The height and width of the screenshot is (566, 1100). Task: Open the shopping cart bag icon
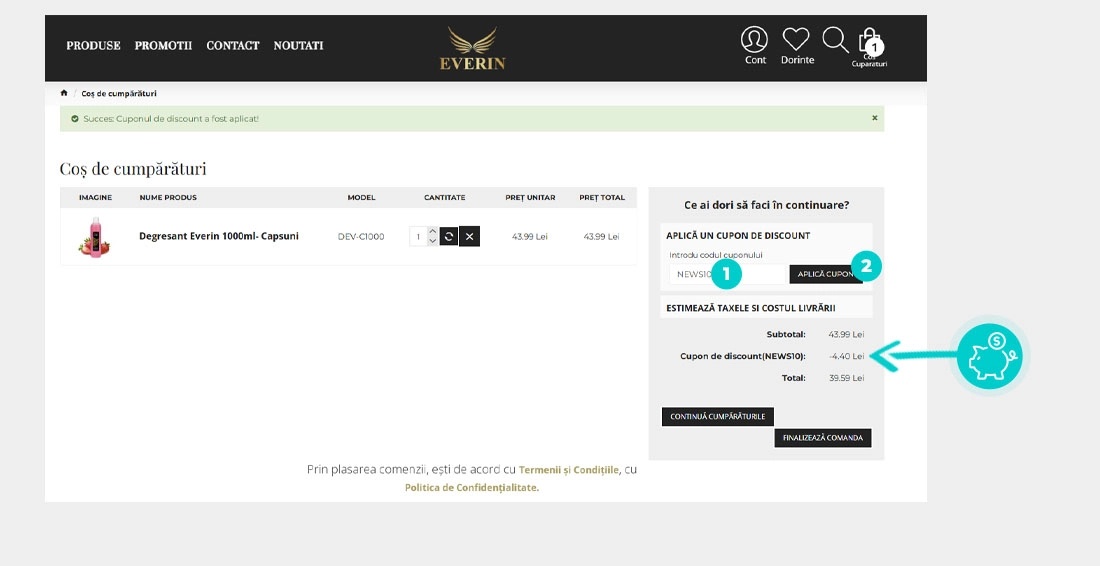[869, 42]
